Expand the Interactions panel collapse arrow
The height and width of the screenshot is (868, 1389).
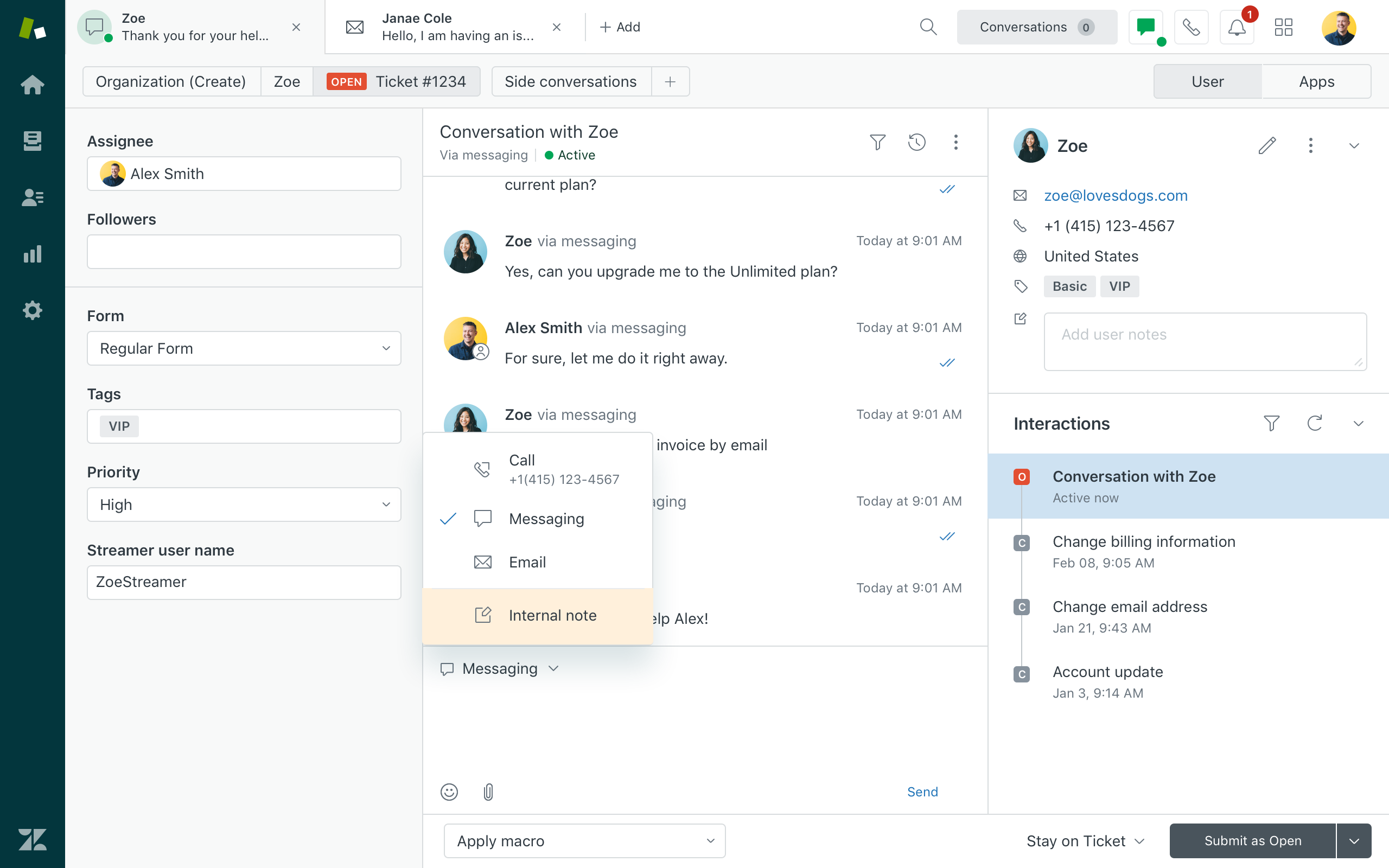[x=1358, y=423]
